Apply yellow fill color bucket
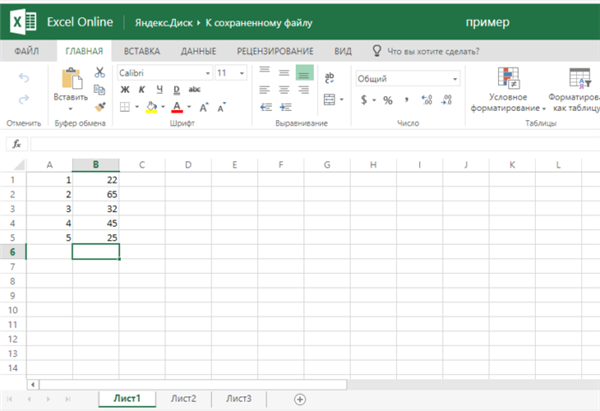 (151, 107)
